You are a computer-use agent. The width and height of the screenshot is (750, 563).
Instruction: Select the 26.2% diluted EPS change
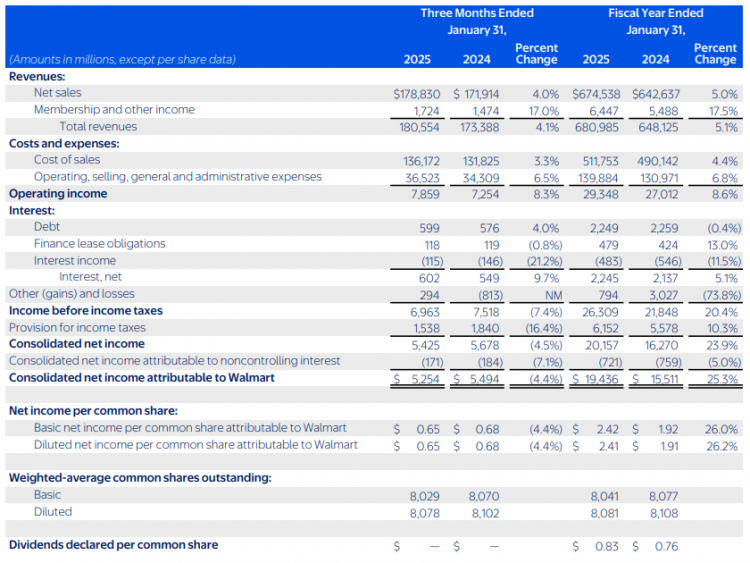tap(722, 446)
